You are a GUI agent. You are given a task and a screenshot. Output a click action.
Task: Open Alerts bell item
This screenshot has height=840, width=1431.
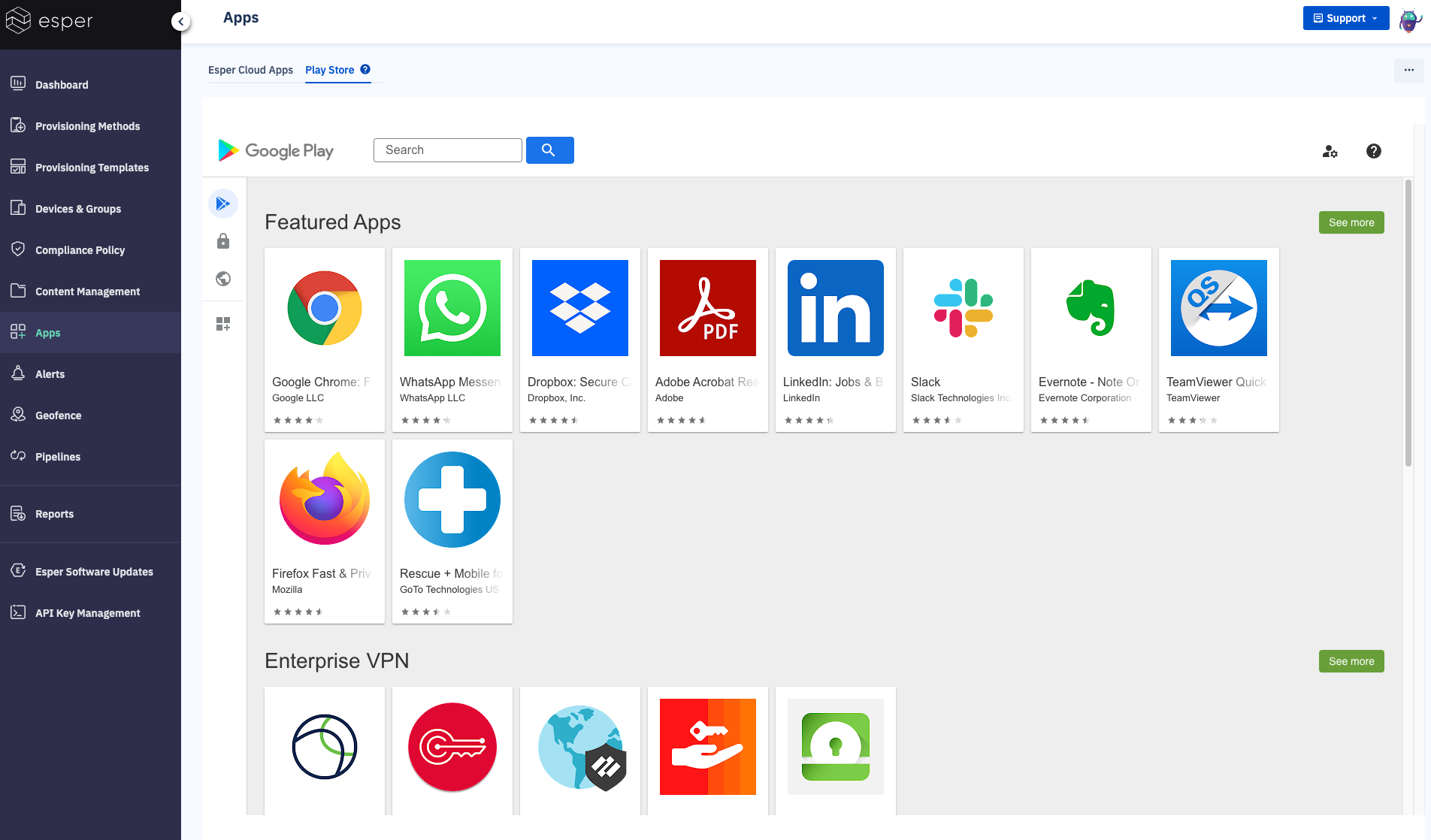[x=90, y=374]
